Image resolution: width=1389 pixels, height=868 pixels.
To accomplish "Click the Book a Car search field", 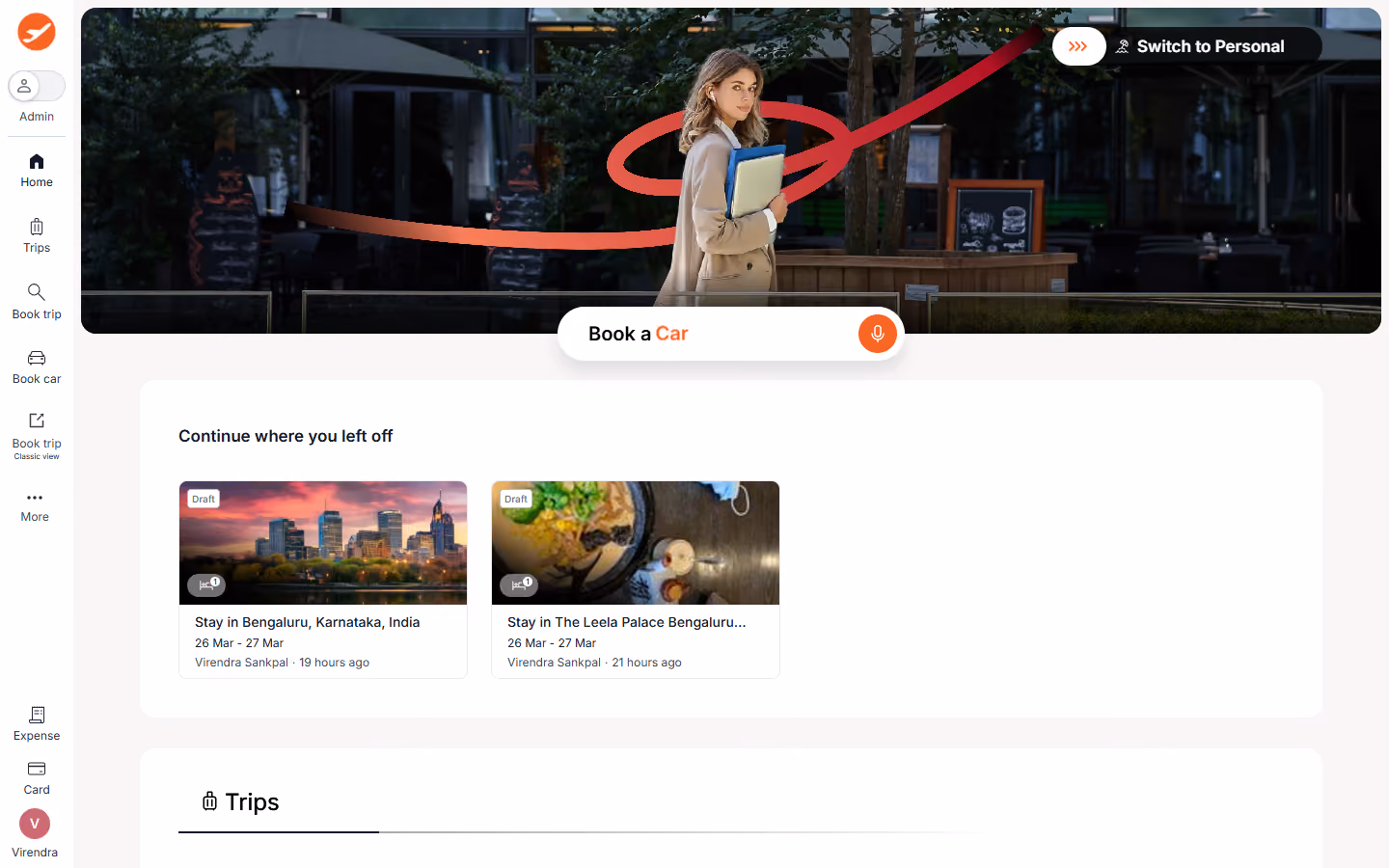I will 731,334.
